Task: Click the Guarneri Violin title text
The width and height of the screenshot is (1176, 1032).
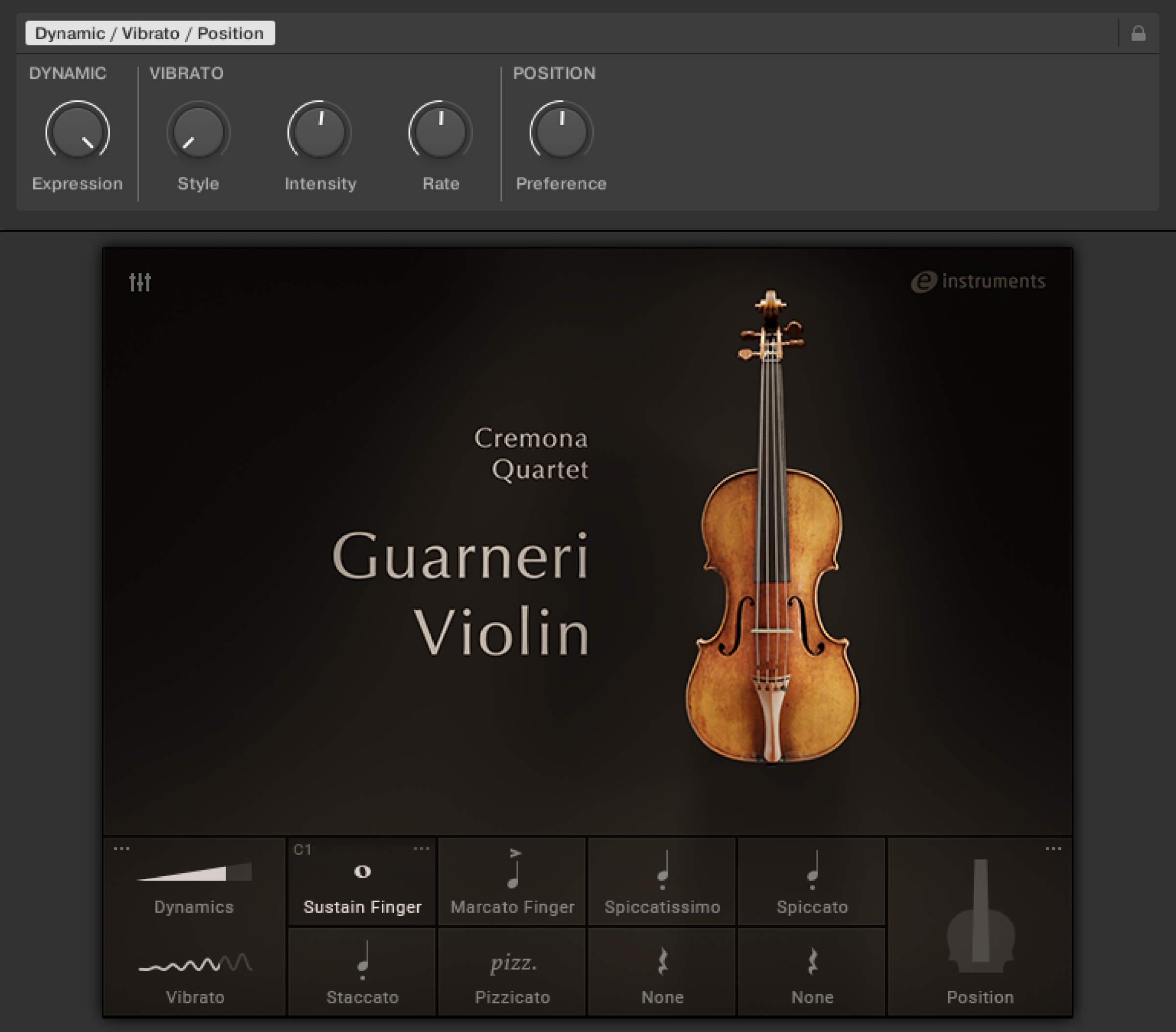Action: point(461,593)
